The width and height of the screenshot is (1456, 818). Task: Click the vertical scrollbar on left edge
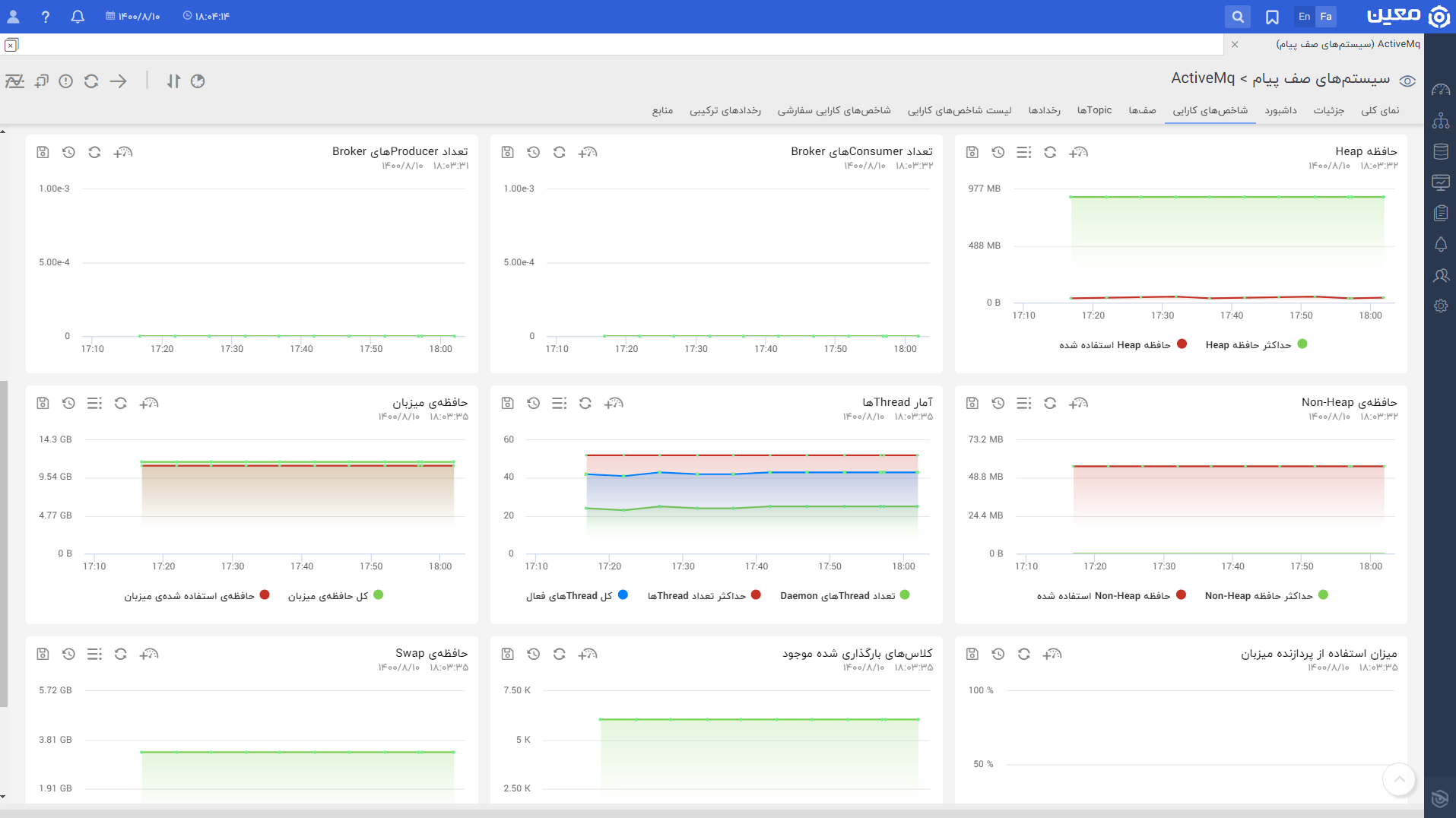point(4,544)
